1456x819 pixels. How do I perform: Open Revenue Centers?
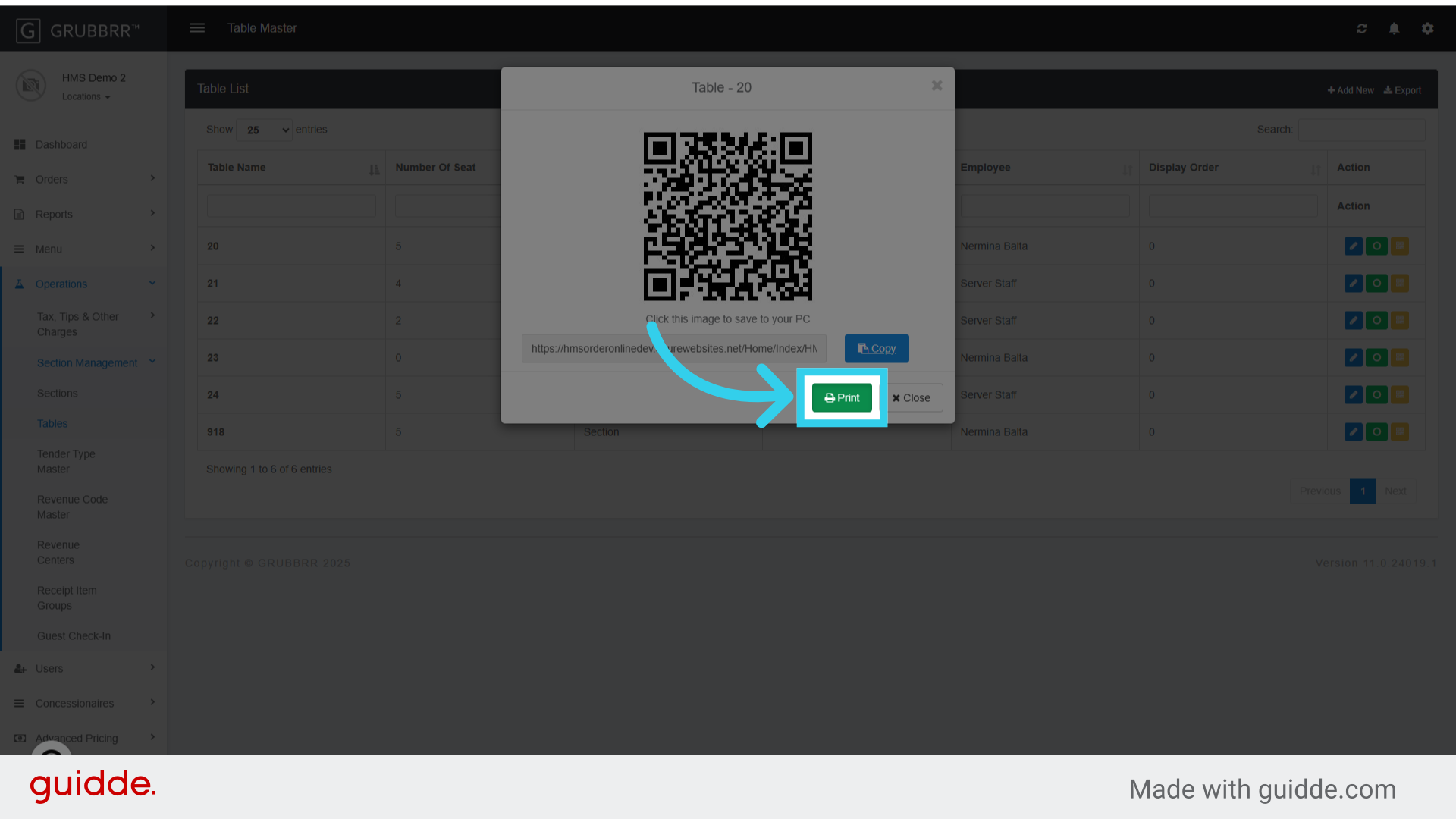coord(58,553)
